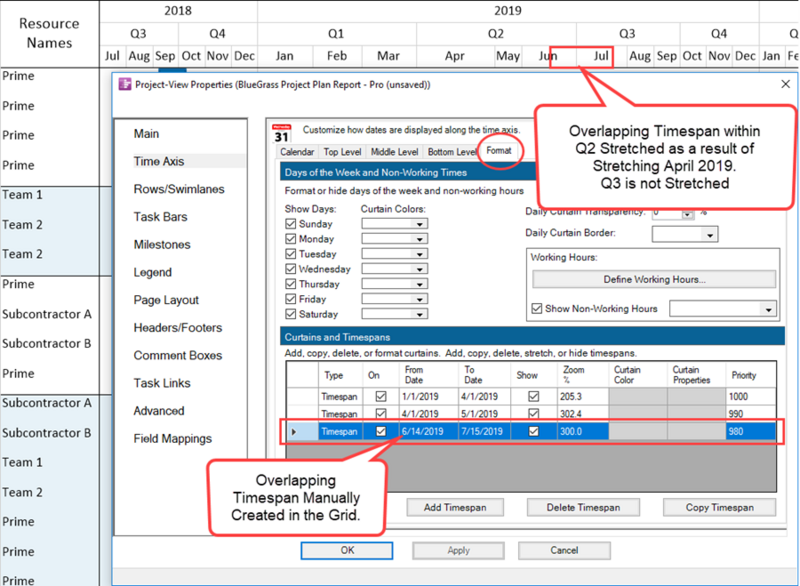
Task: Uncheck the Saturday show day checkbox
Action: tap(291, 314)
